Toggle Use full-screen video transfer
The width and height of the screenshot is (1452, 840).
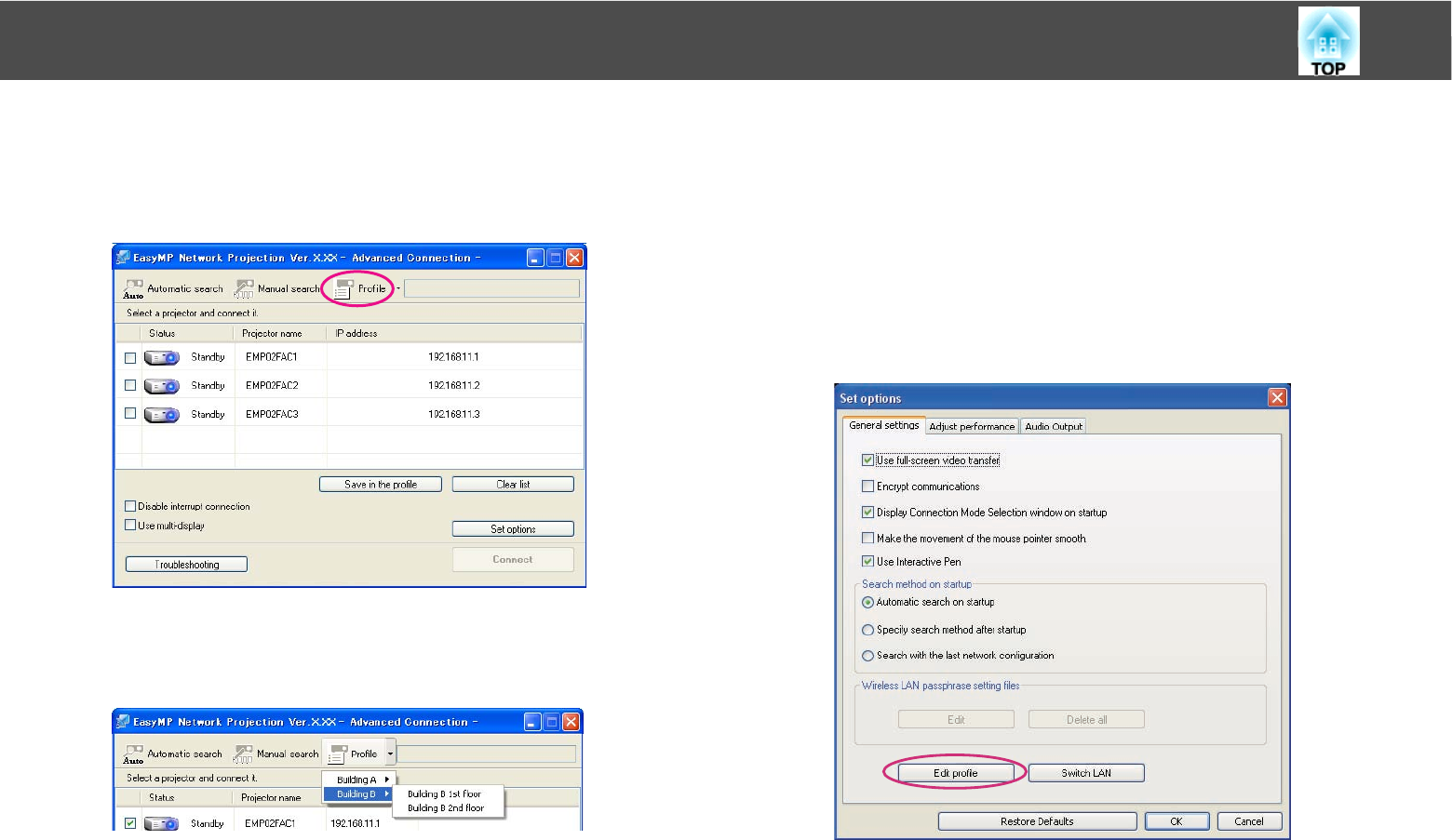867,460
